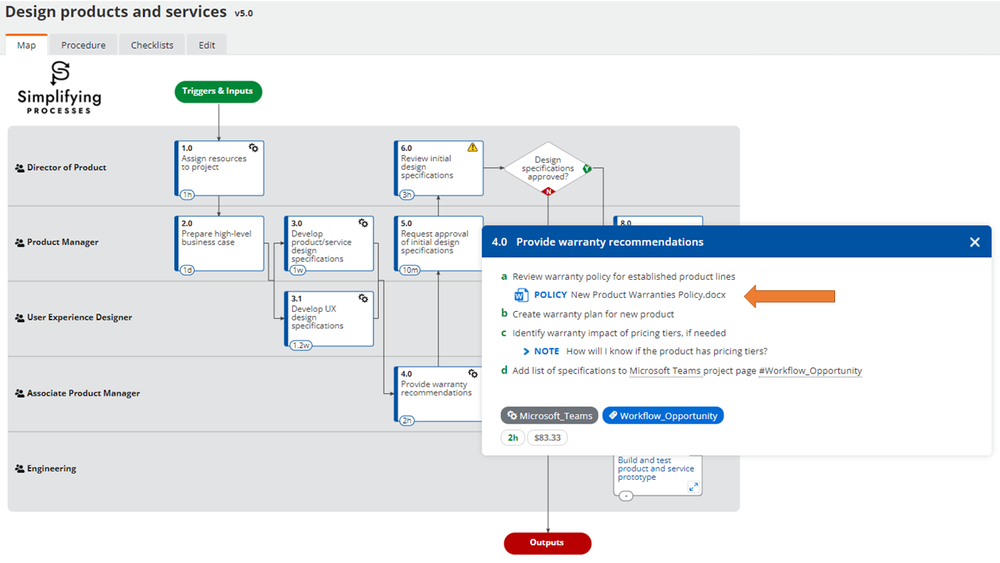This screenshot has height=563, width=1000.
Task: Click the green Y marker on the decision
Action: [x=587, y=168]
